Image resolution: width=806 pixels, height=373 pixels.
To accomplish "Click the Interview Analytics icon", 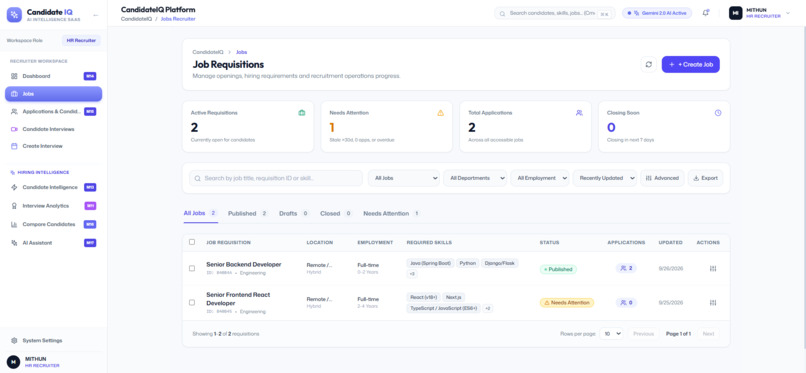I will tap(14, 206).
